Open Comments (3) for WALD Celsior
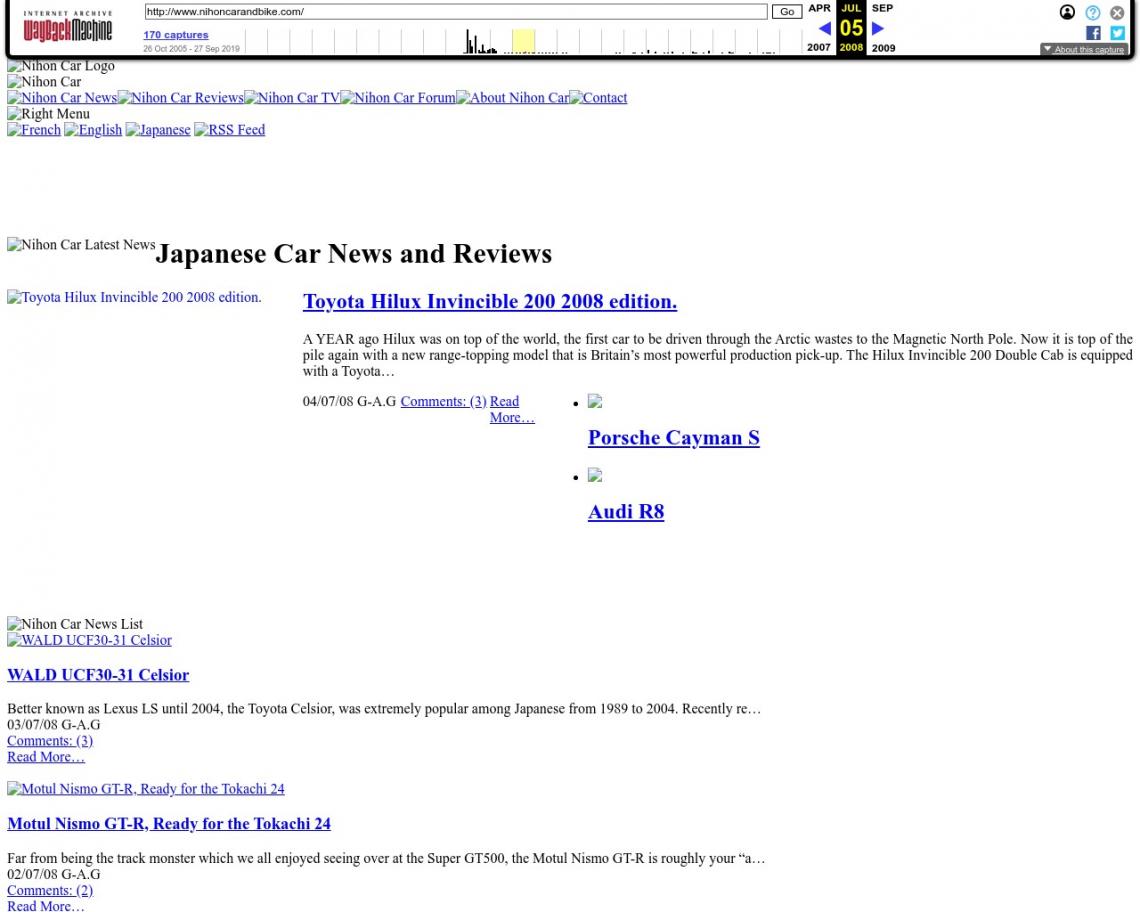1140x912 pixels. (50, 740)
